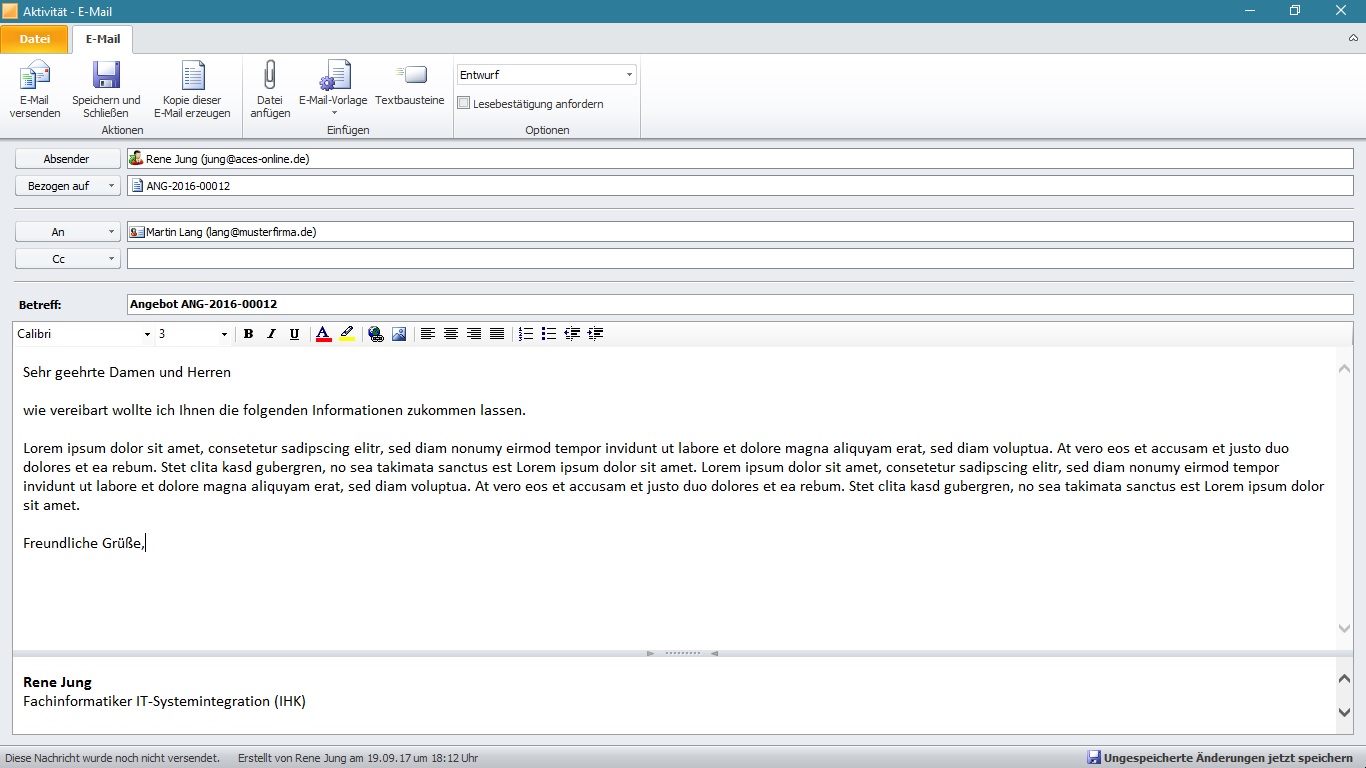Center-align the email text
Viewport: 1366px width, 768px height.
click(x=451, y=334)
